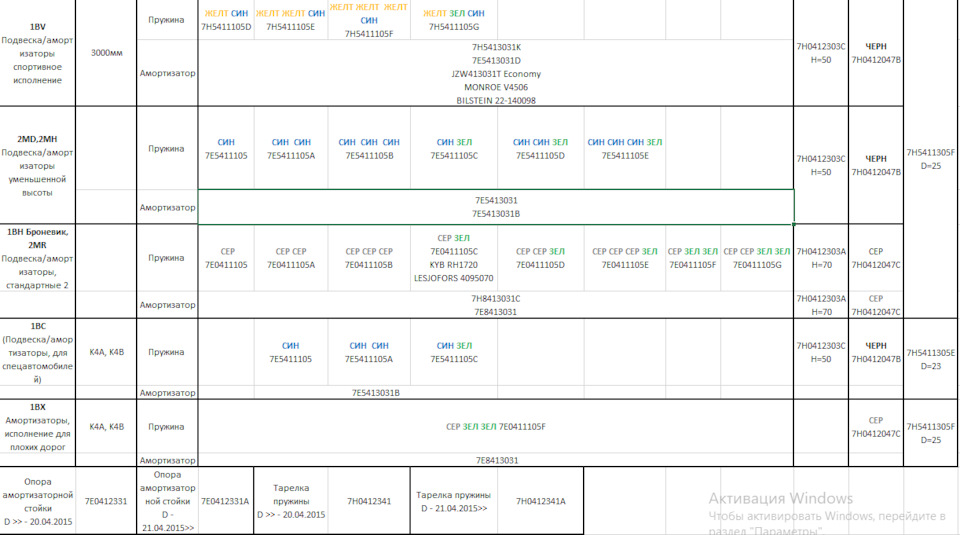Click ЧЕРН 7H0412047B in the 1BC row
This screenshot has height=535, width=960.
tap(876, 352)
